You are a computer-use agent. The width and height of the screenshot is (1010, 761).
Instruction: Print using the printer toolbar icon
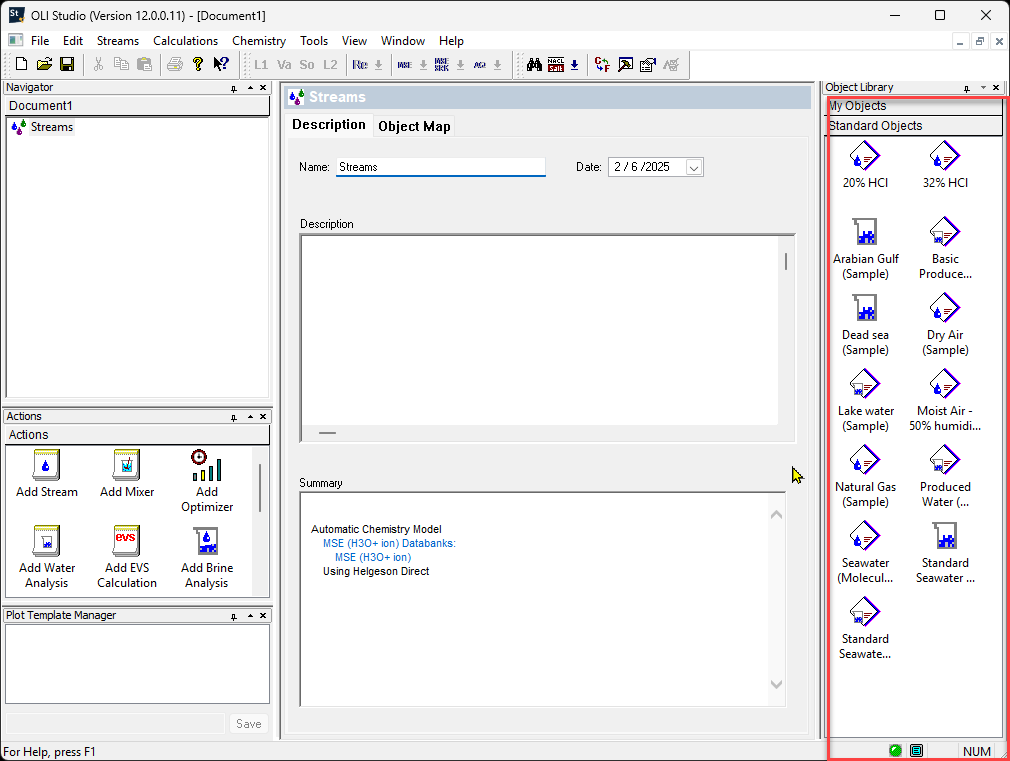[x=175, y=64]
